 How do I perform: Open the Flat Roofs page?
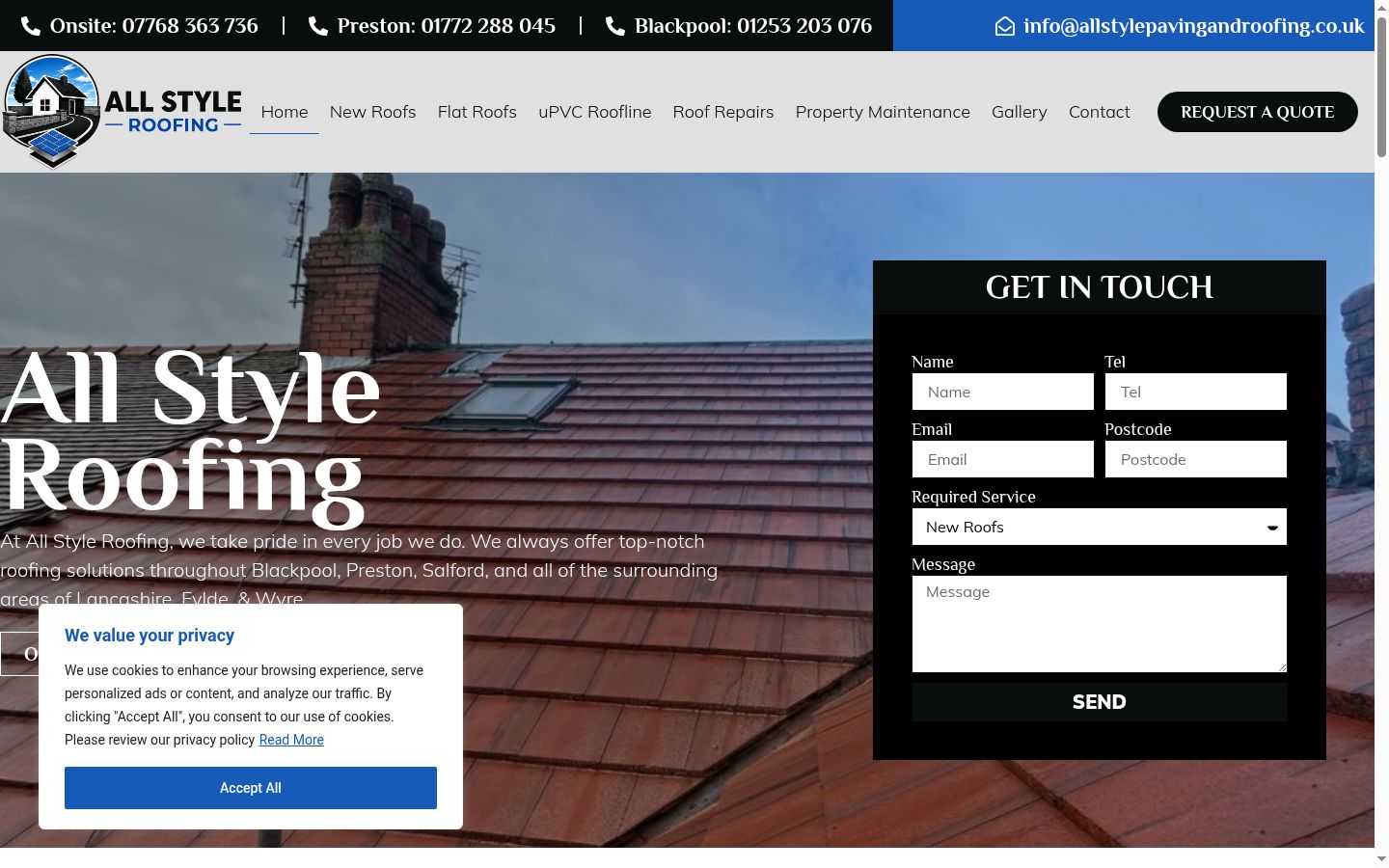click(x=477, y=112)
